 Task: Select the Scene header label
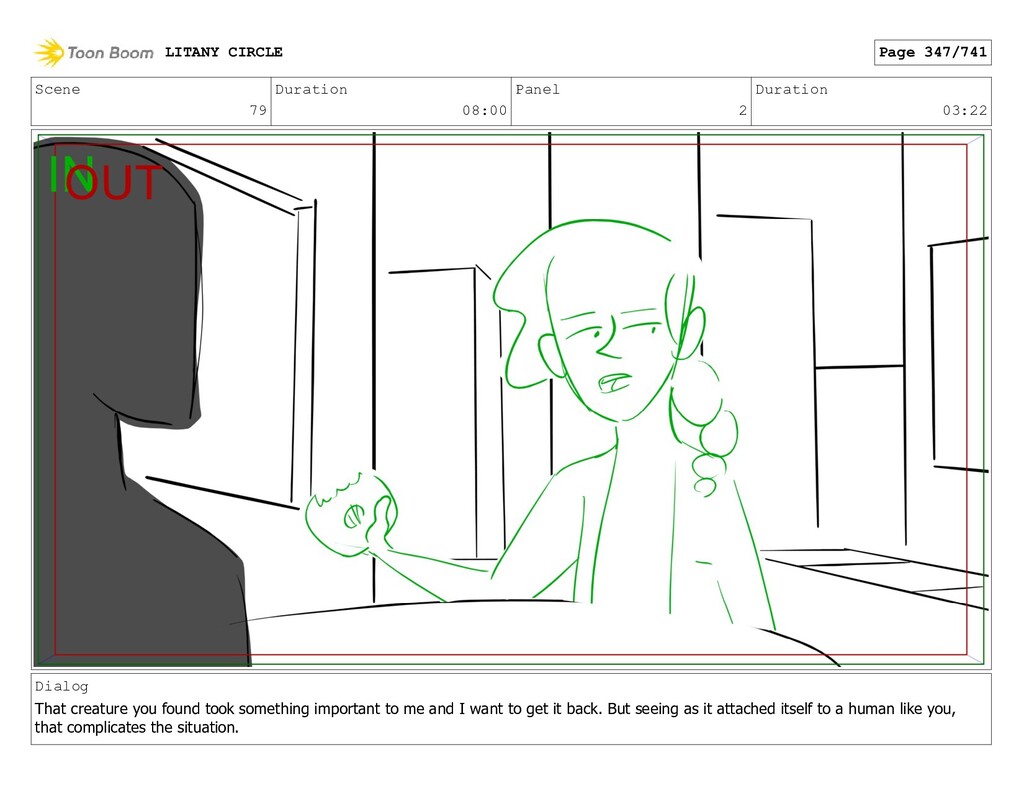[x=57, y=89]
